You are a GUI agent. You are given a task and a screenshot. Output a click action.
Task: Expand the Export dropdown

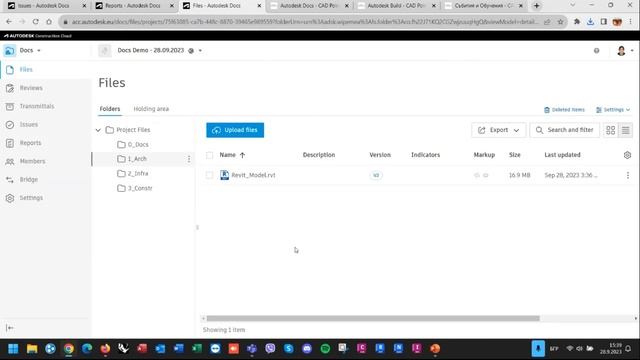point(498,130)
